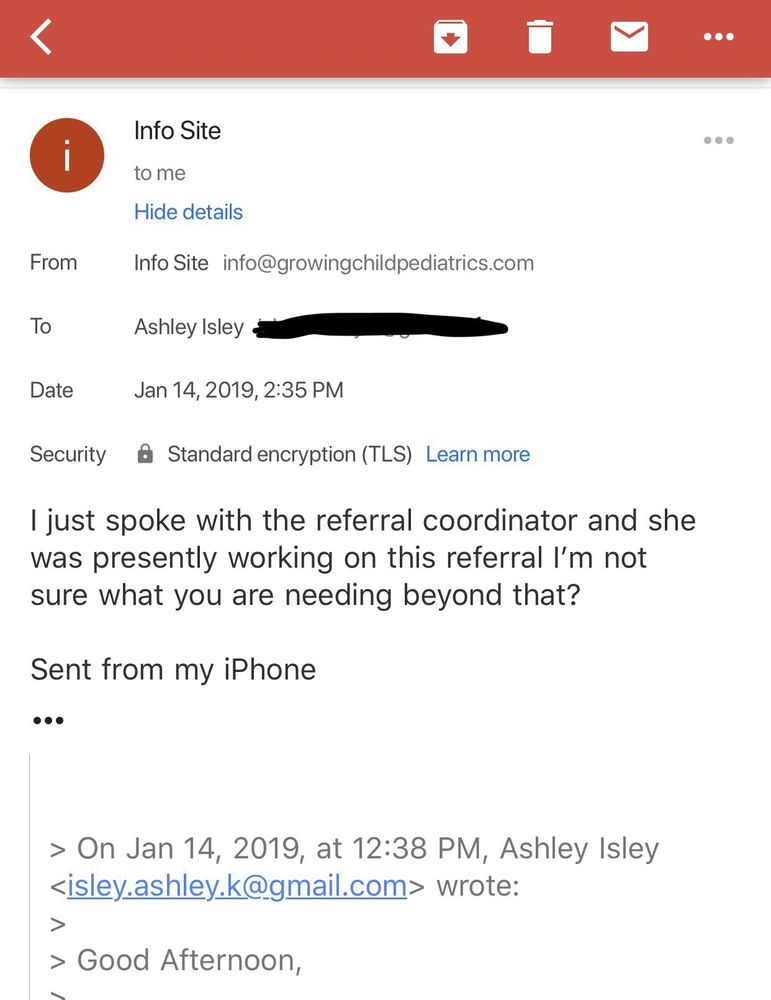Screen dimensions: 771x1000
Task: Tap the security lock icon
Action: (145, 455)
